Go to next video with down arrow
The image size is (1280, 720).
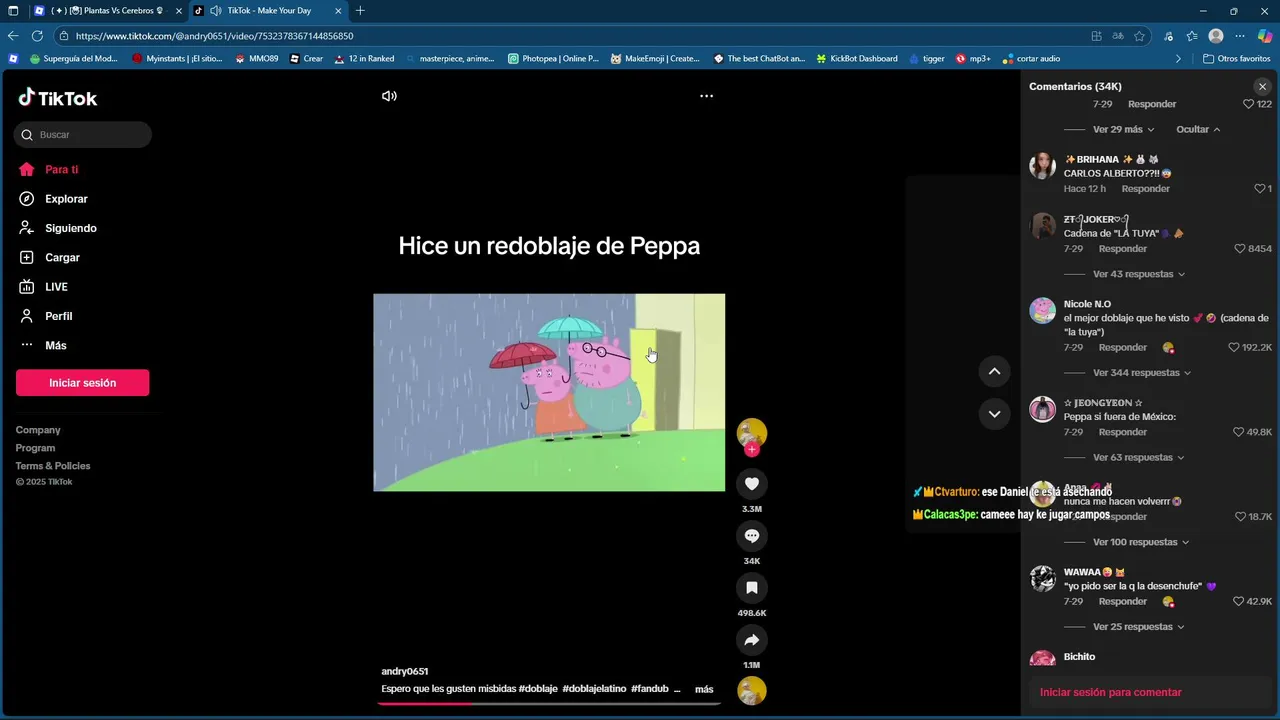[994, 413]
